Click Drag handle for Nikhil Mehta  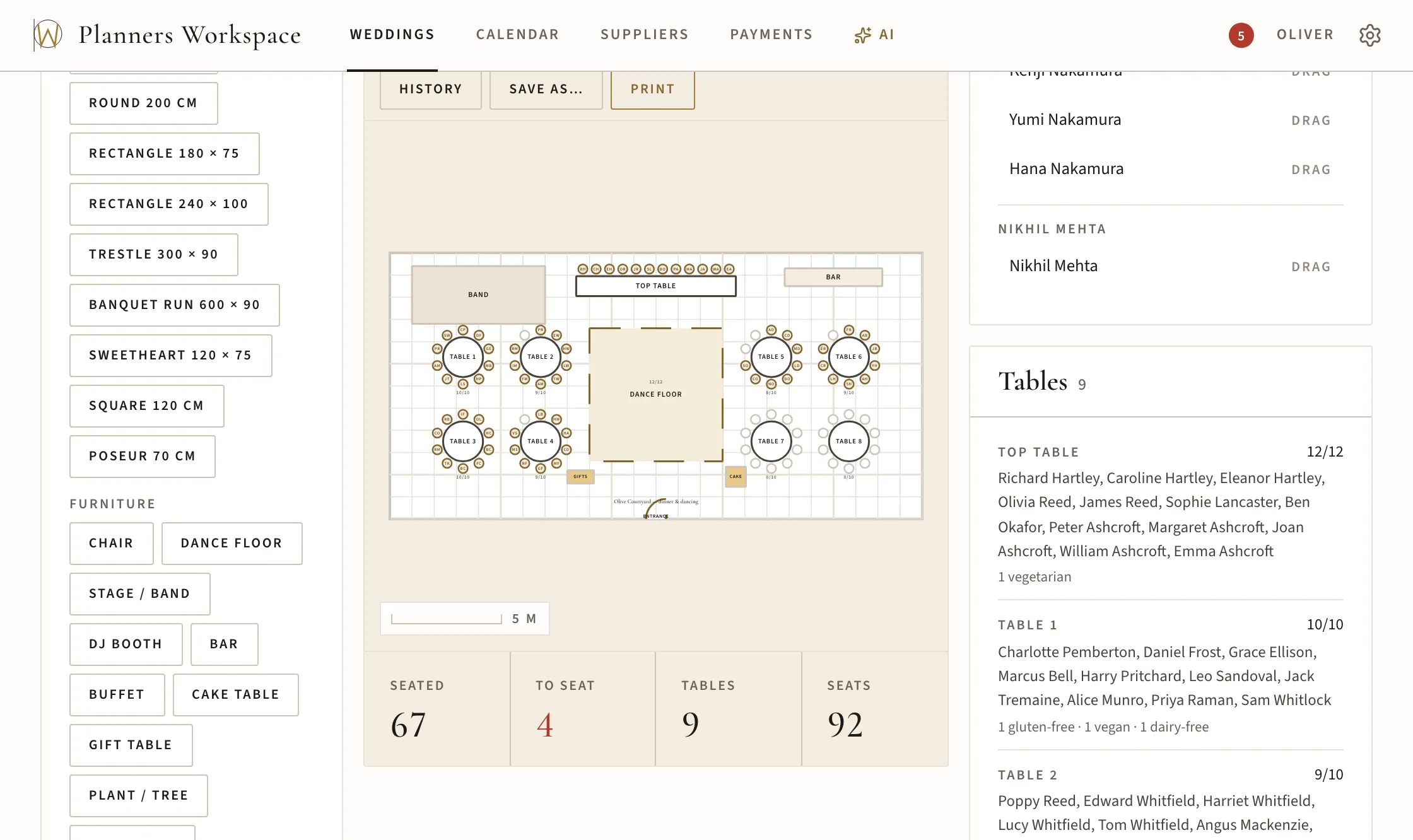click(1311, 267)
